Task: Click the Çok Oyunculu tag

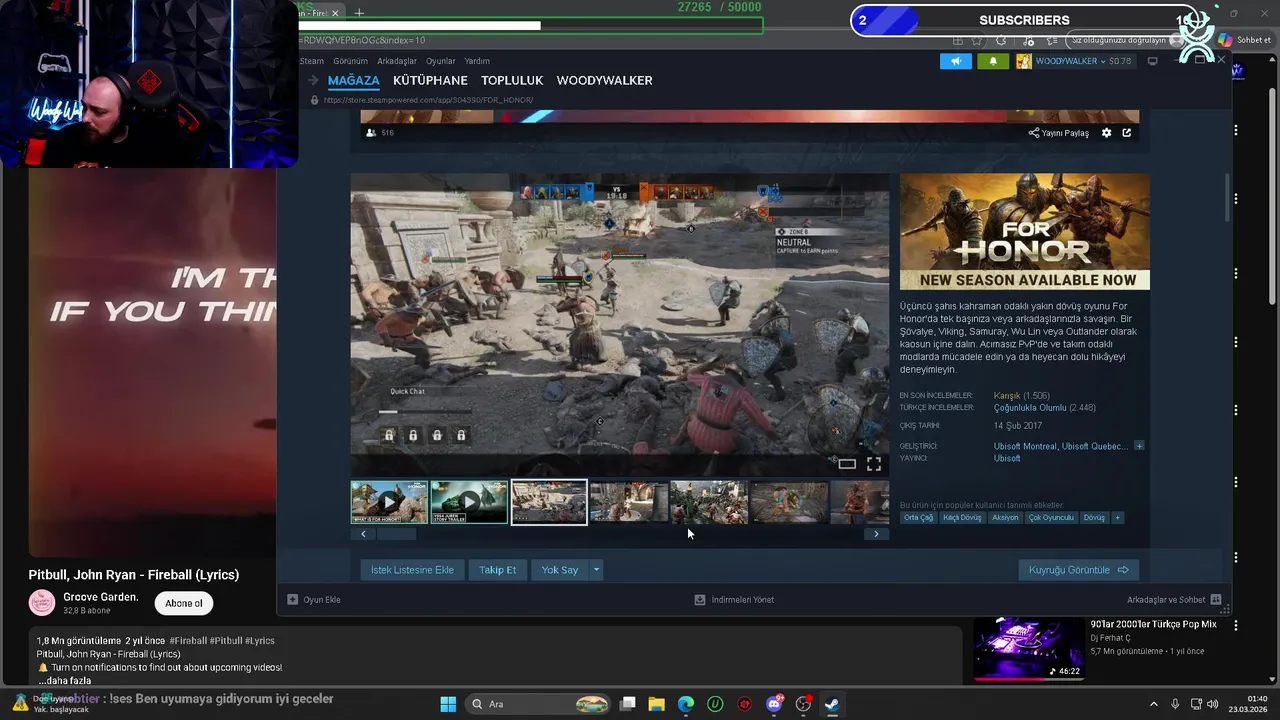Action: point(1051,517)
